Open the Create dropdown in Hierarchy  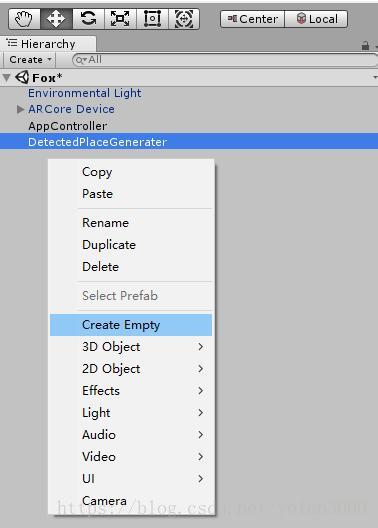tap(30, 60)
